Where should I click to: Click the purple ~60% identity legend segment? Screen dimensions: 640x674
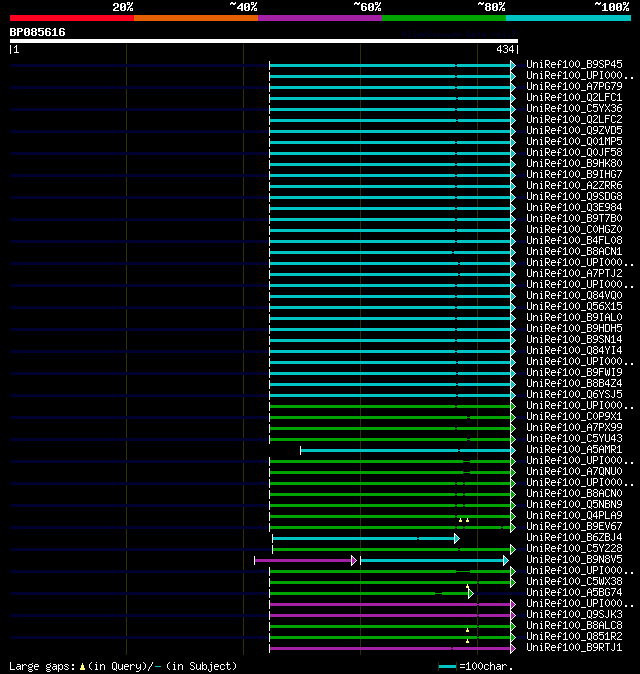[320, 18]
